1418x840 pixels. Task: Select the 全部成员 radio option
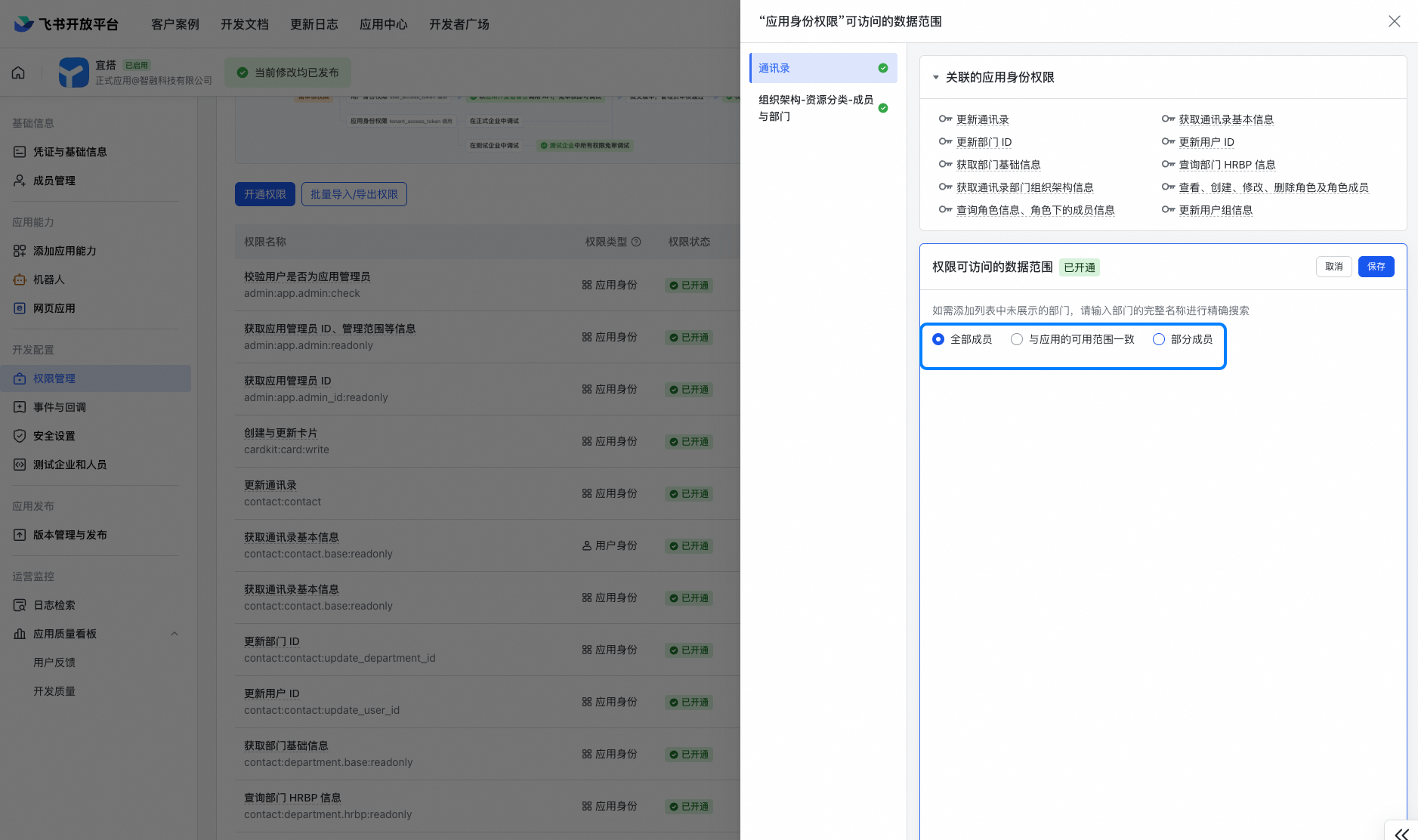click(938, 339)
